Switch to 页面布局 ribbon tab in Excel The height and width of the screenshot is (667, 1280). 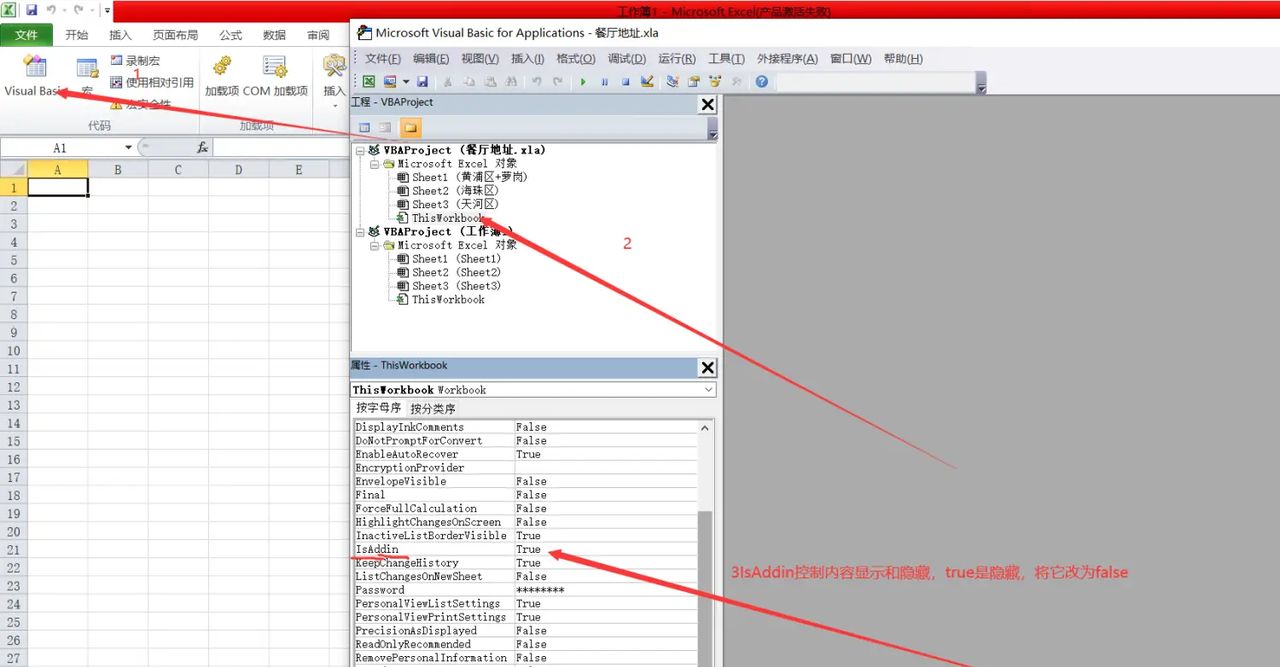[175, 35]
